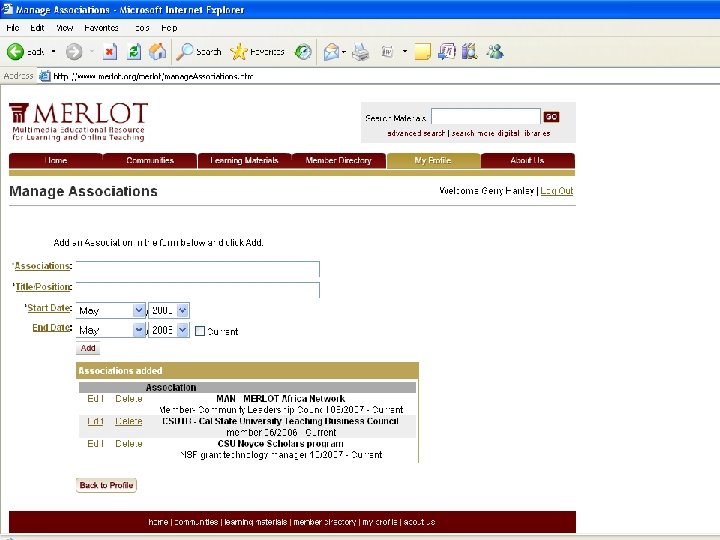Switch to the My Profile tab

pos(433,160)
